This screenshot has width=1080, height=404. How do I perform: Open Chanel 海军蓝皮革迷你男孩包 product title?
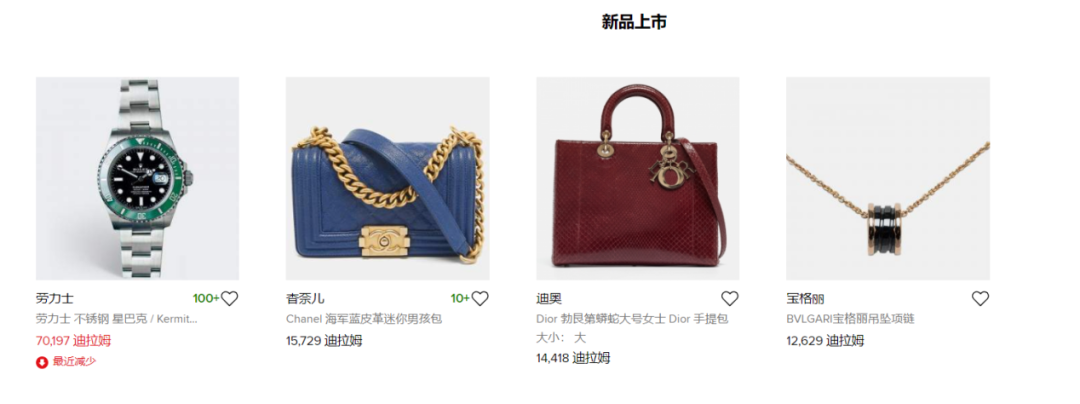click(x=364, y=319)
